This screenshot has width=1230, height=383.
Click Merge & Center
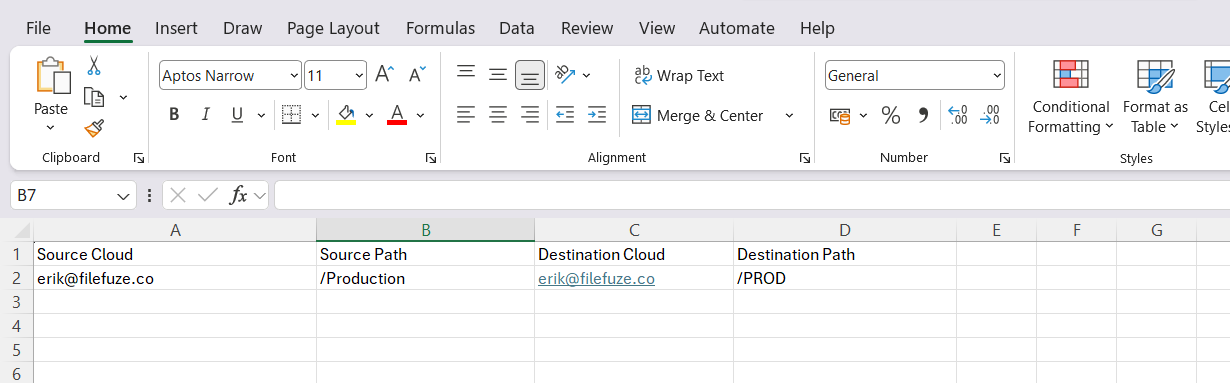pyautogui.click(x=698, y=116)
